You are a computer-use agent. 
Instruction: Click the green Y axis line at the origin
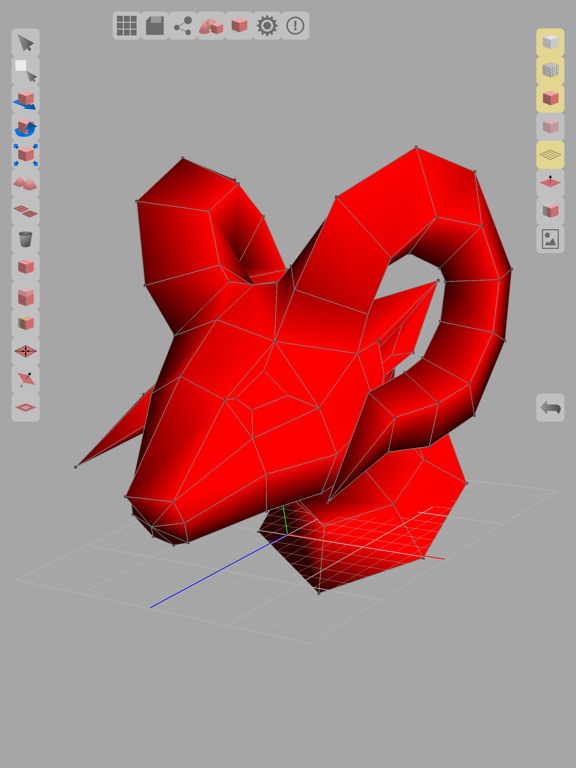pos(285,521)
